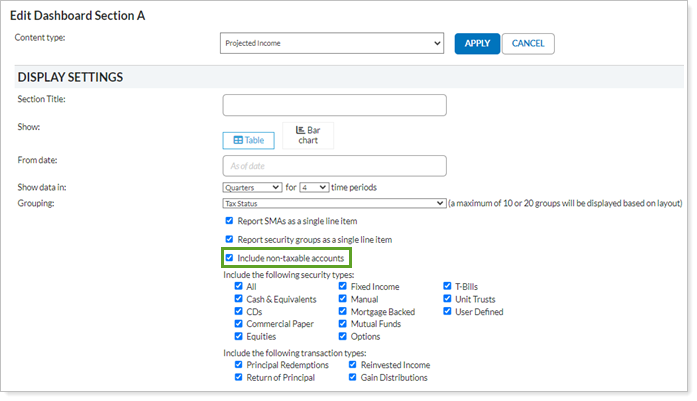Click the From date input field
697x401 pixels.
pos(334,166)
